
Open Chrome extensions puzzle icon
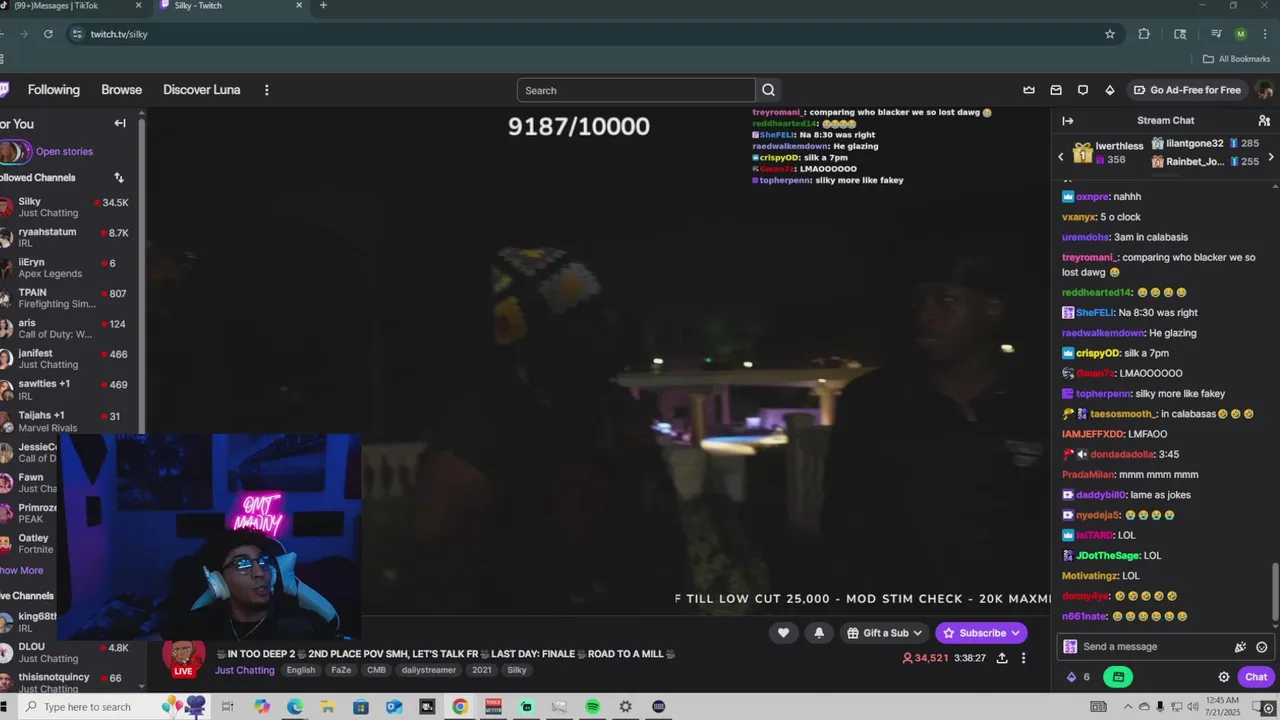[x=1144, y=34]
